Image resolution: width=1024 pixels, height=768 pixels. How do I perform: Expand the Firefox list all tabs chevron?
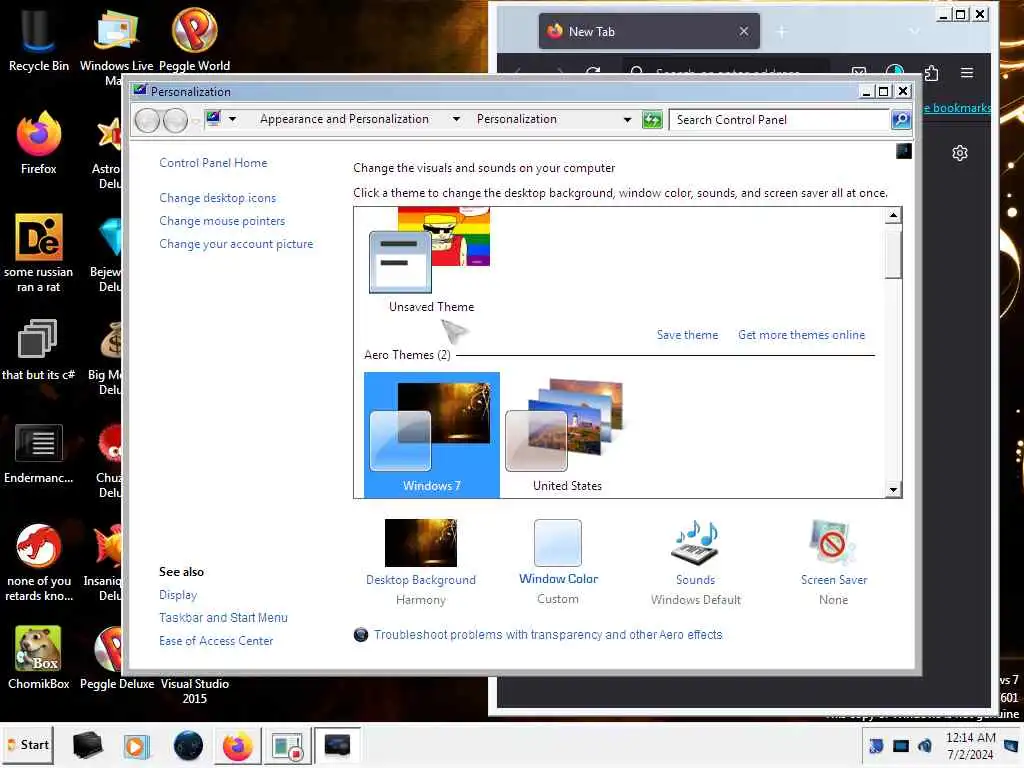coord(914,31)
